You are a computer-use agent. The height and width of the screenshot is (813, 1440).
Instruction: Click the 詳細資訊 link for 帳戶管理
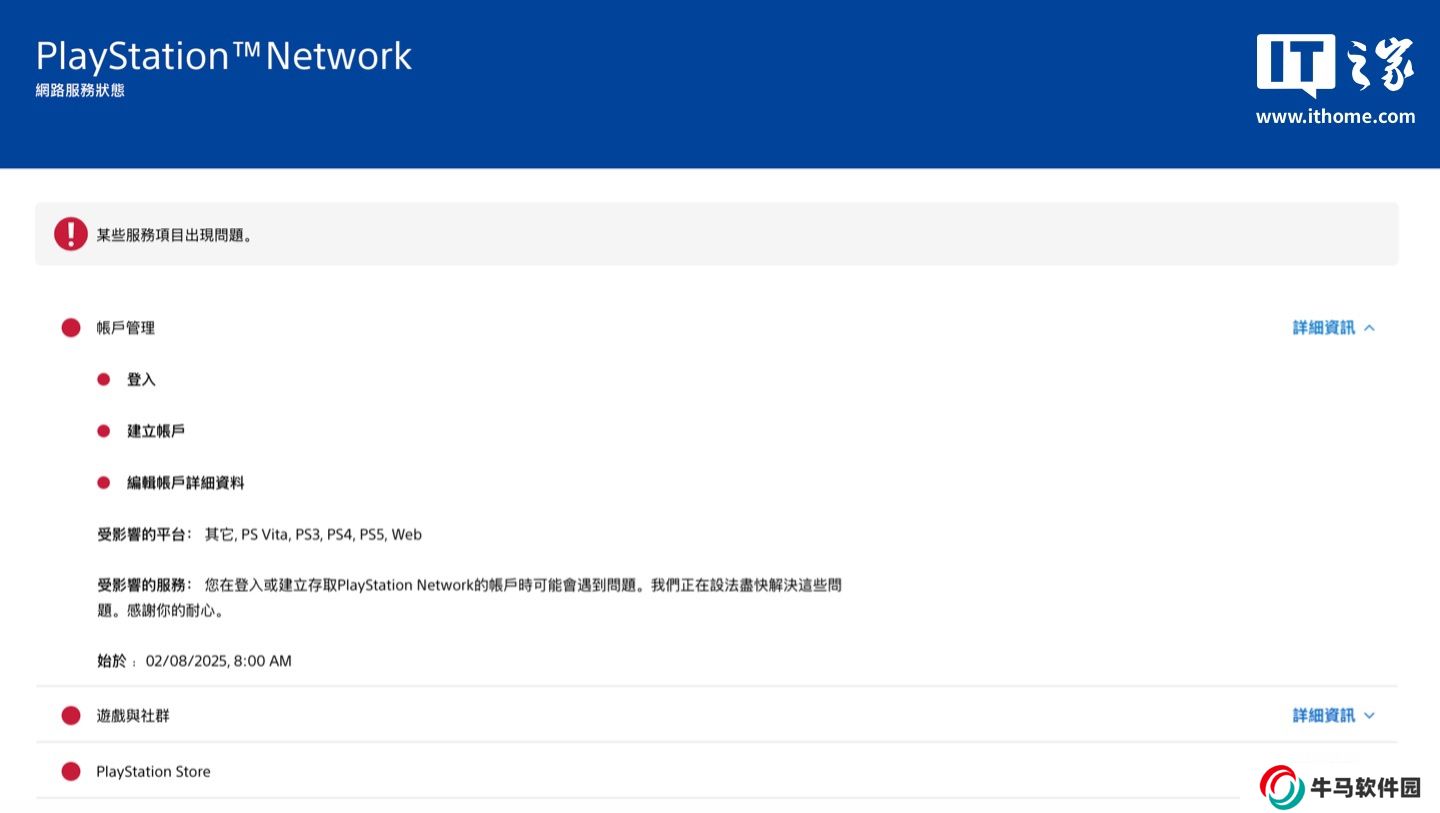[1323, 328]
